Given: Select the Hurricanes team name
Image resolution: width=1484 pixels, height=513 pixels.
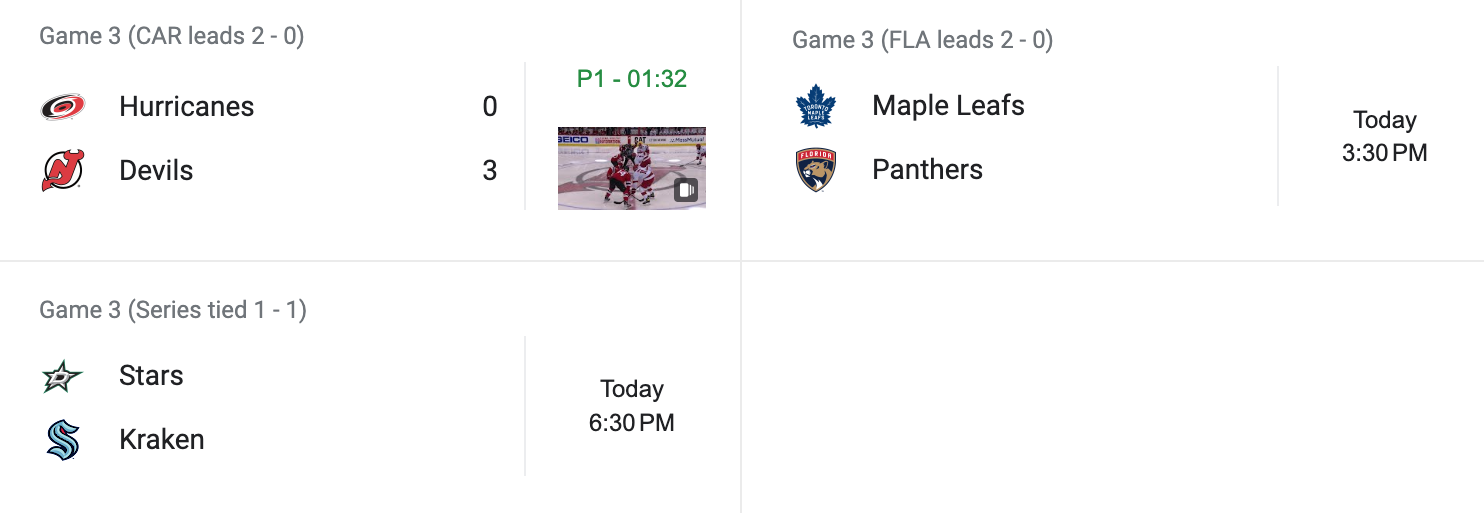Looking at the screenshot, I should tap(186, 107).
